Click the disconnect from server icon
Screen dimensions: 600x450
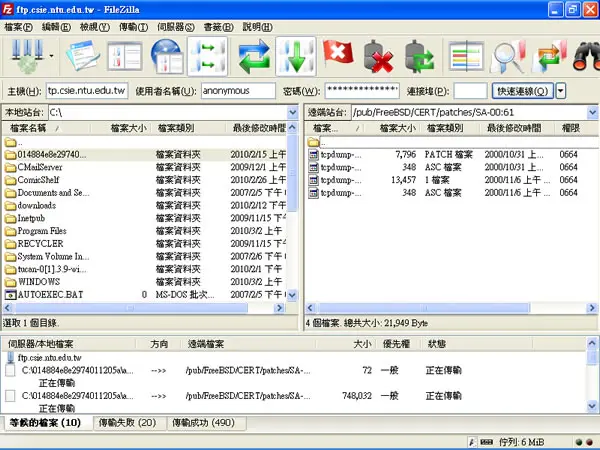(x=378, y=57)
